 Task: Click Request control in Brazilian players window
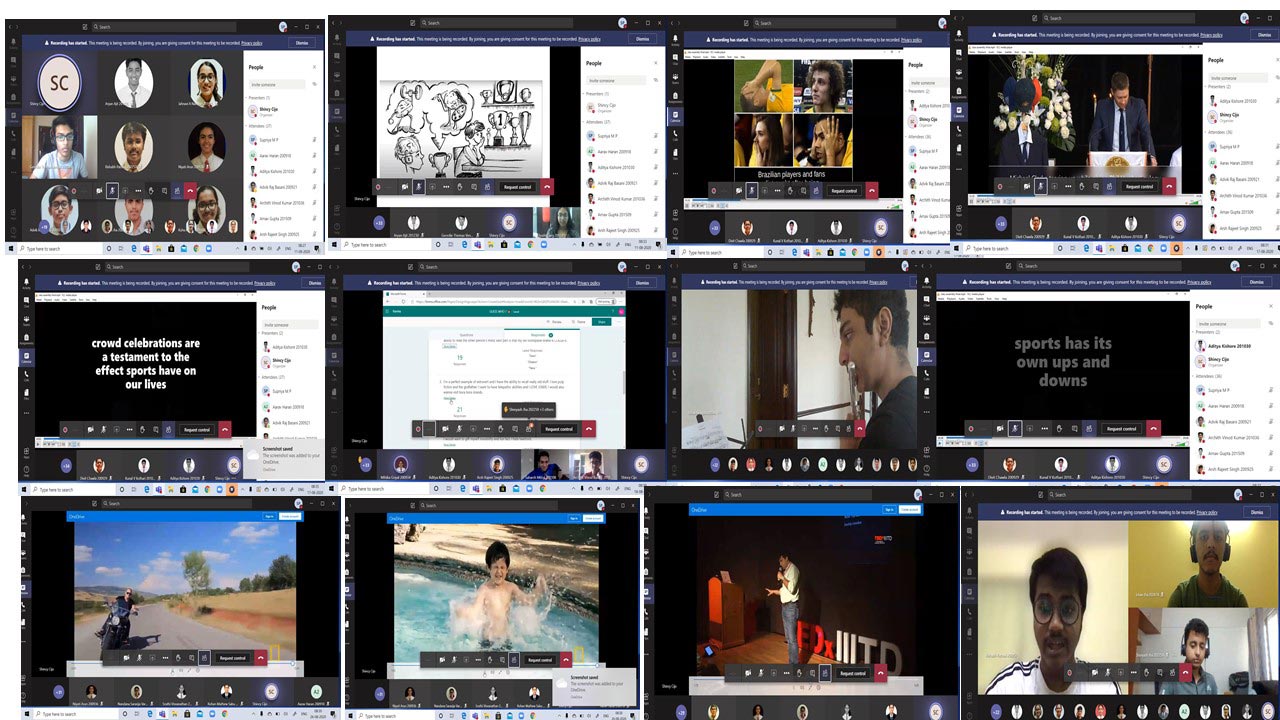point(845,190)
